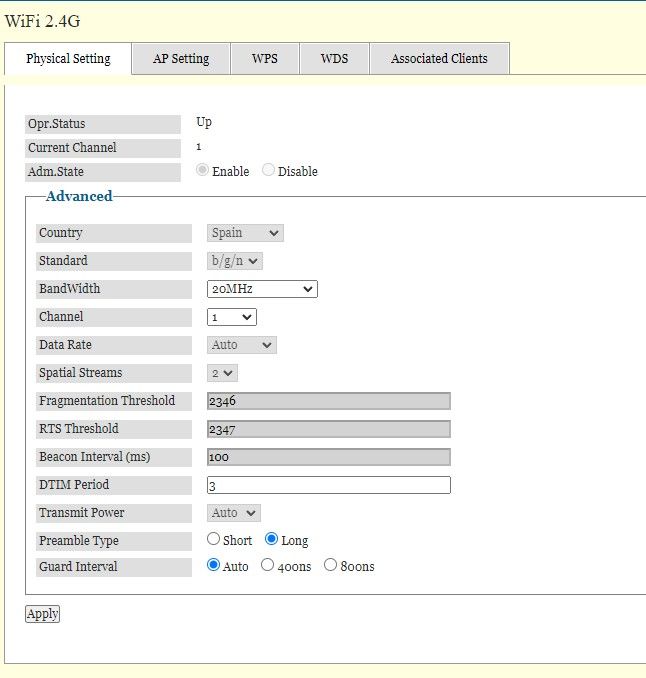Click the DTIM Period input field

click(329, 485)
